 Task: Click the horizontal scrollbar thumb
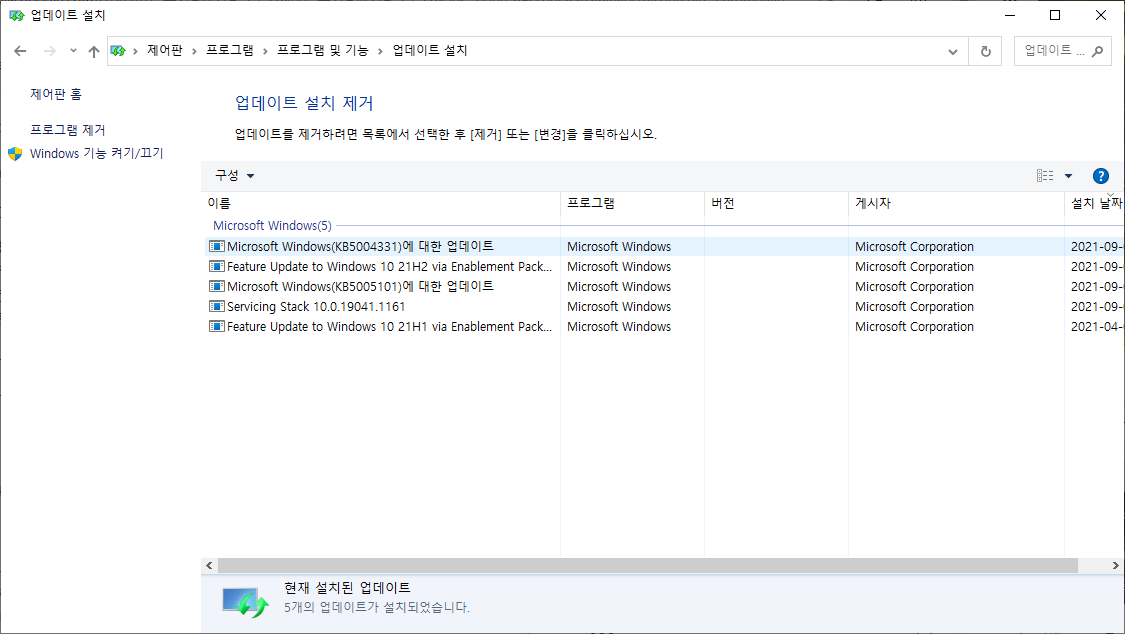click(648, 566)
